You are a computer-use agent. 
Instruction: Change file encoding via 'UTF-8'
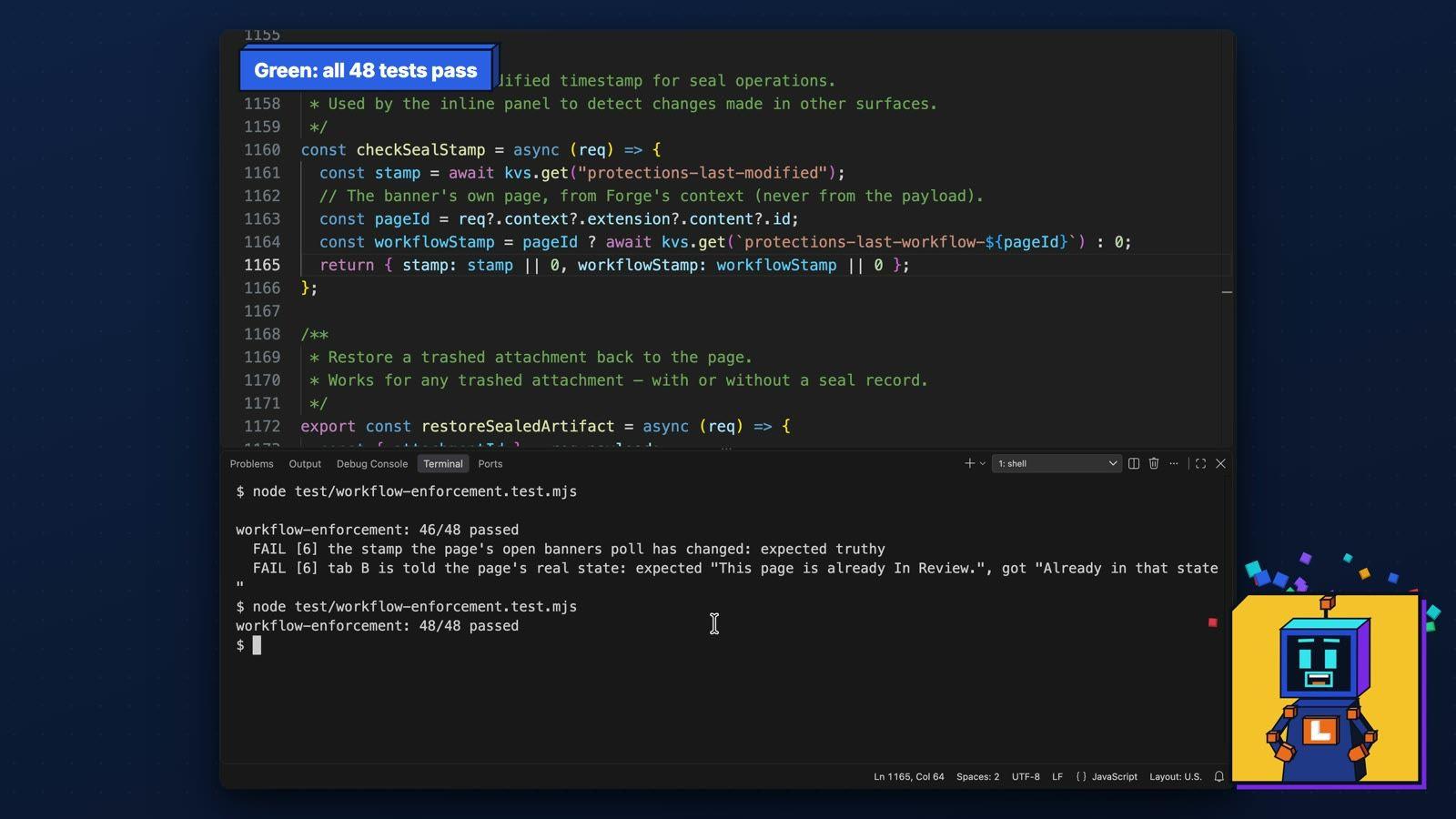click(1026, 777)
